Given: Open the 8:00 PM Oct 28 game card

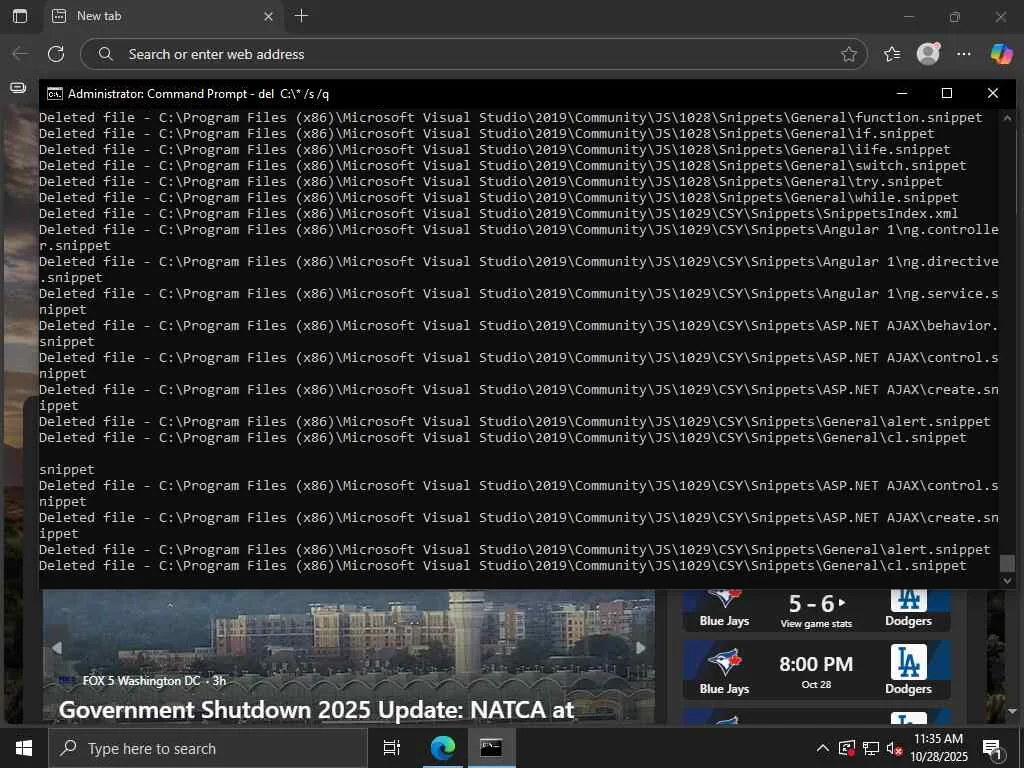Looking at the screenshot, I should 816,669.
